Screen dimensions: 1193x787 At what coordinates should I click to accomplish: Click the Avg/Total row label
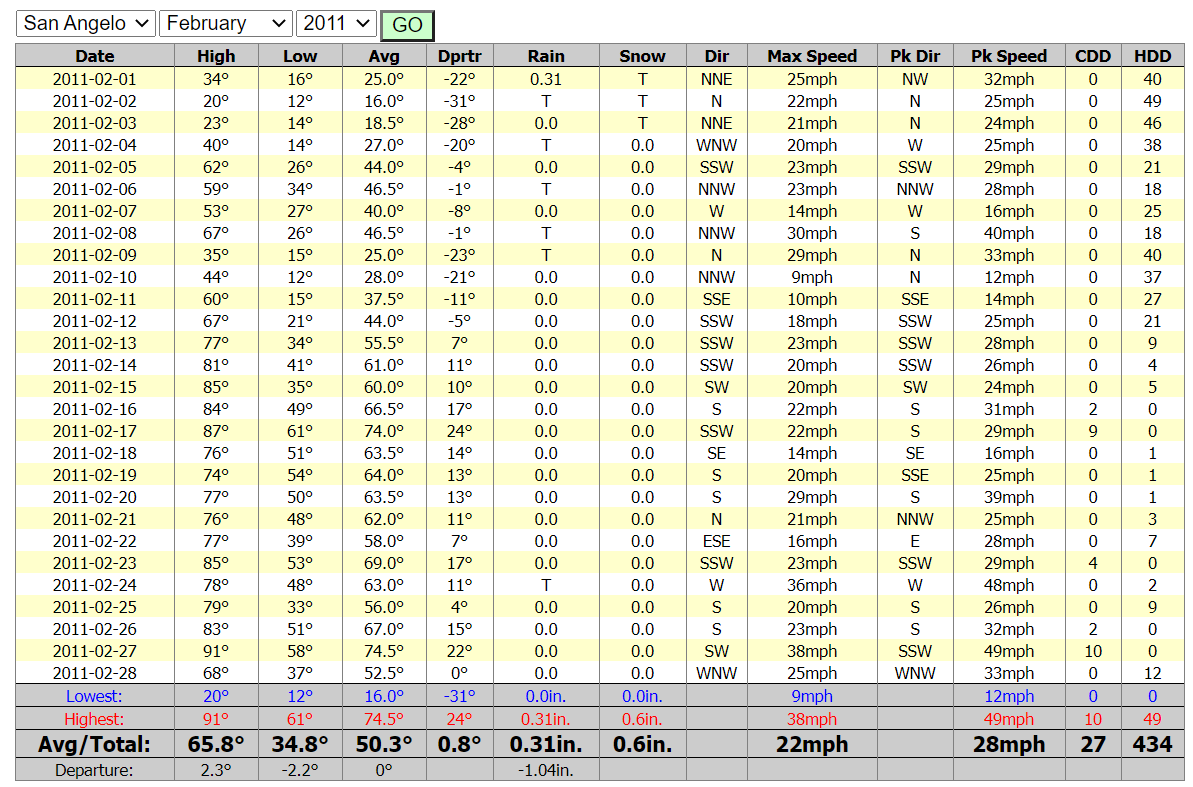[95, 744]
